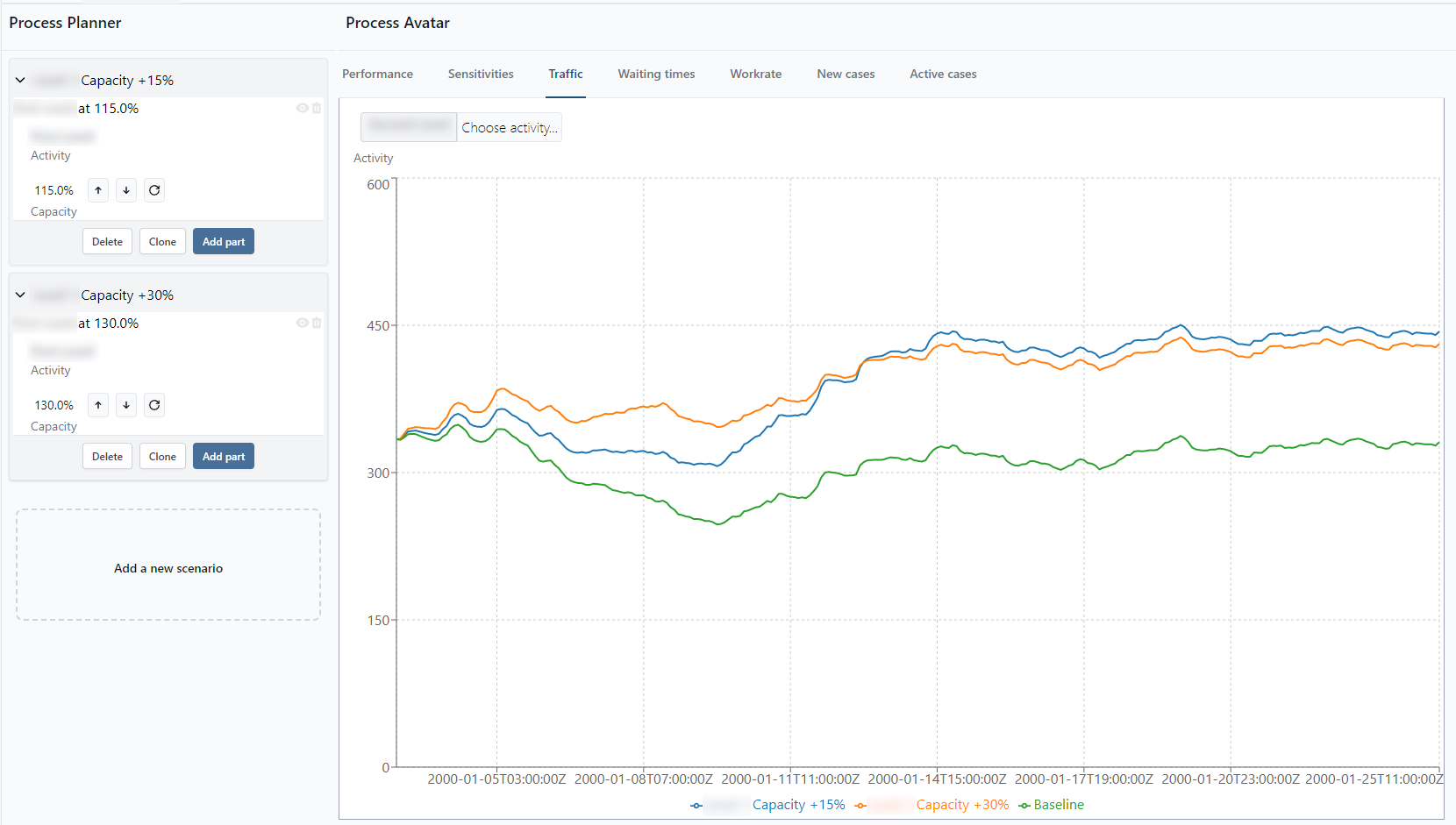
Task: Click trash icon on the 130.0% part
Action: point(317,323)
